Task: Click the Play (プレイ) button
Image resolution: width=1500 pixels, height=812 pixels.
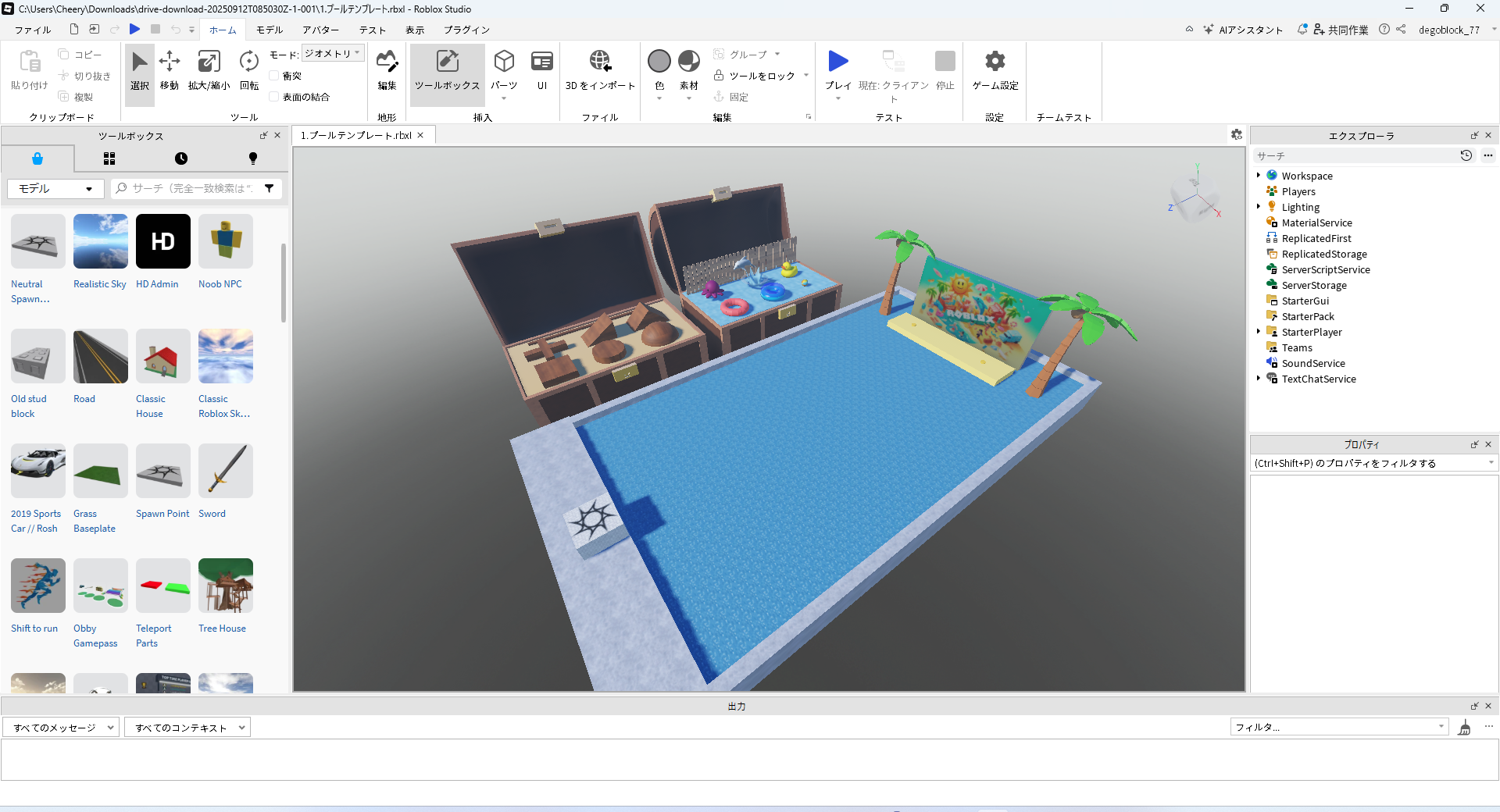Action: 837,70
